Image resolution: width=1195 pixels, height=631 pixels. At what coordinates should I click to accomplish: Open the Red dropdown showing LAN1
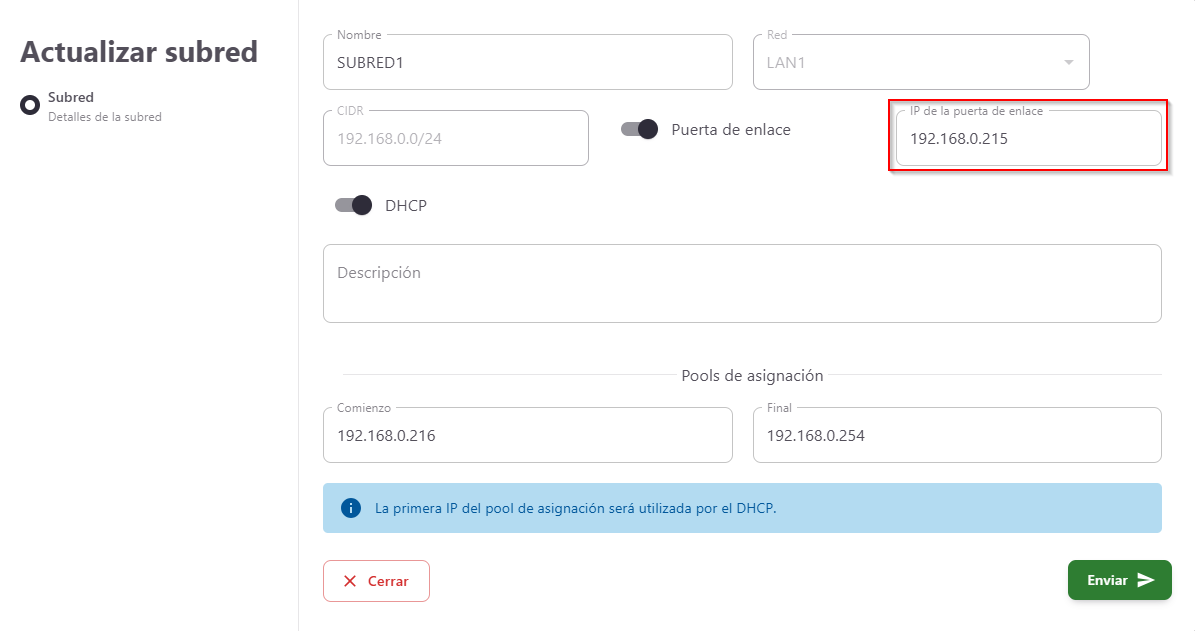910,62
